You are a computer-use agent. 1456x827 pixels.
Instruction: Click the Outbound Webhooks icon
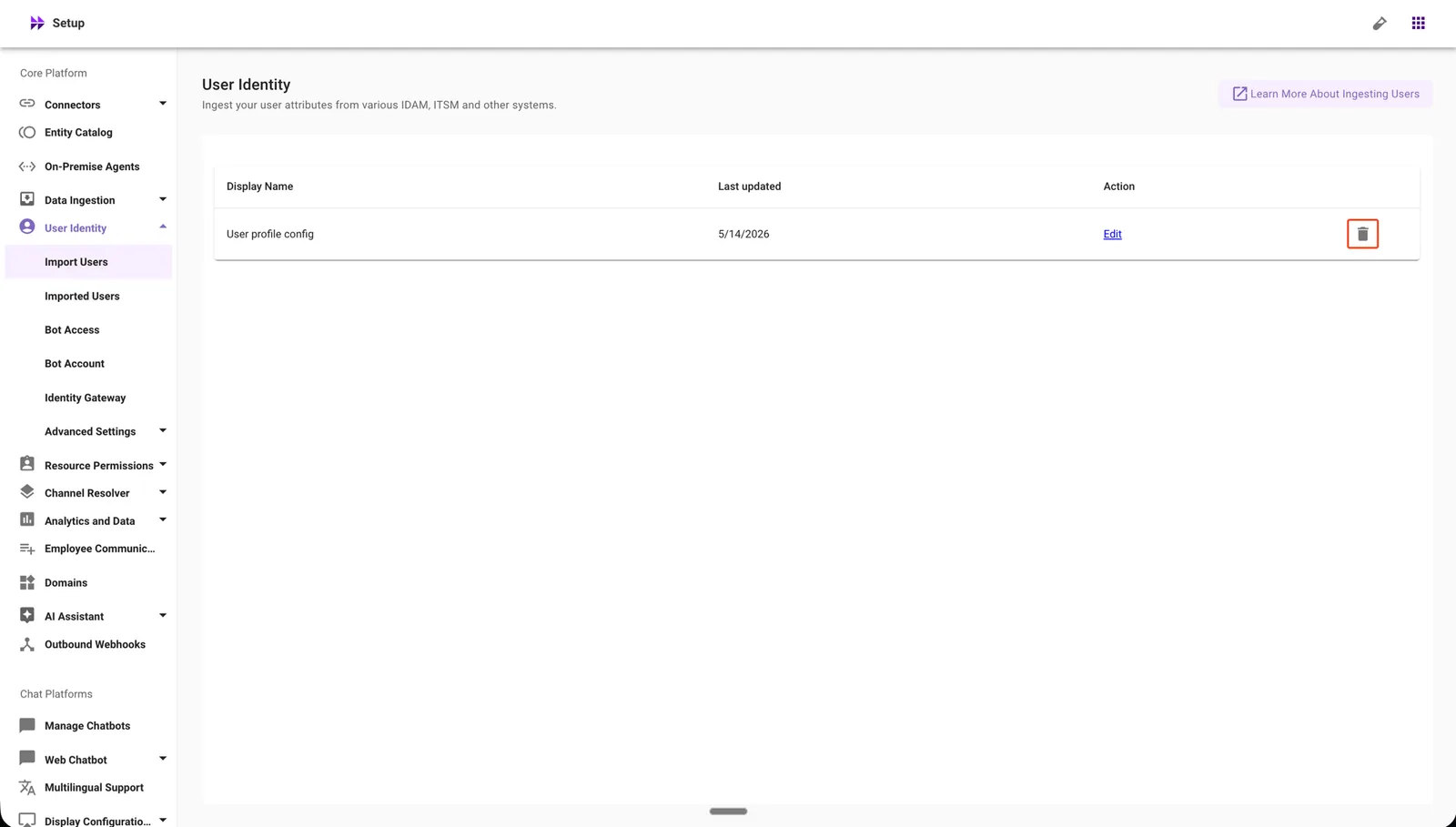pos(27,644)
